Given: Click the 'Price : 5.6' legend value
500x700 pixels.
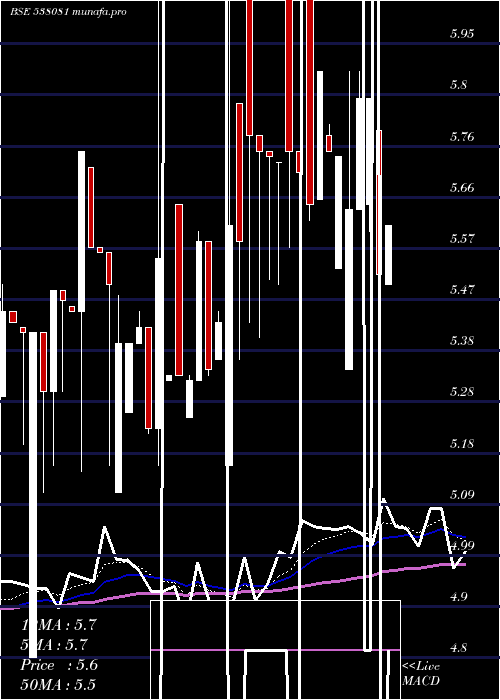Looking at the screenshot, I should (59, 665).
